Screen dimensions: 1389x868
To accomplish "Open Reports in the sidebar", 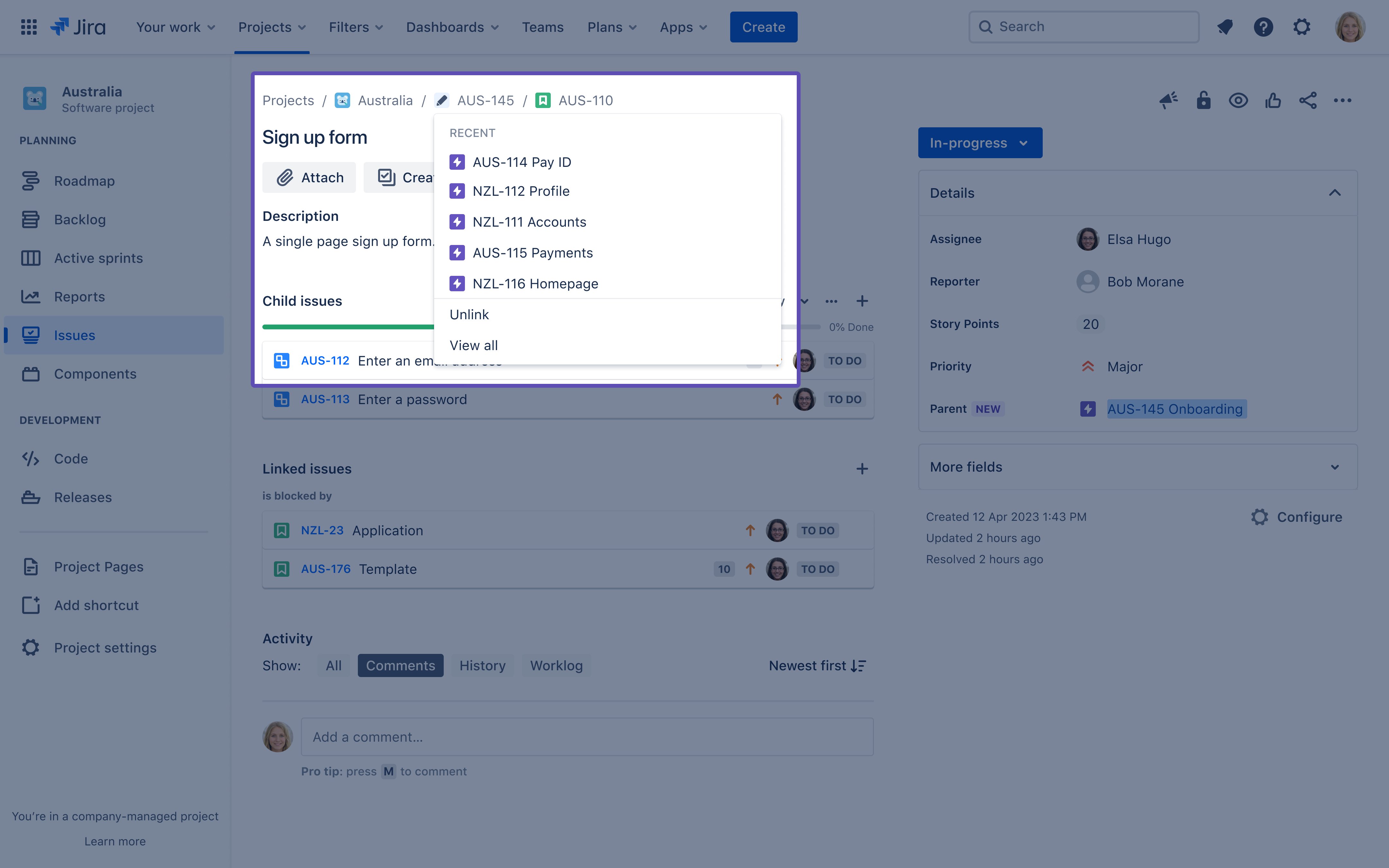I will click(113, 297).
